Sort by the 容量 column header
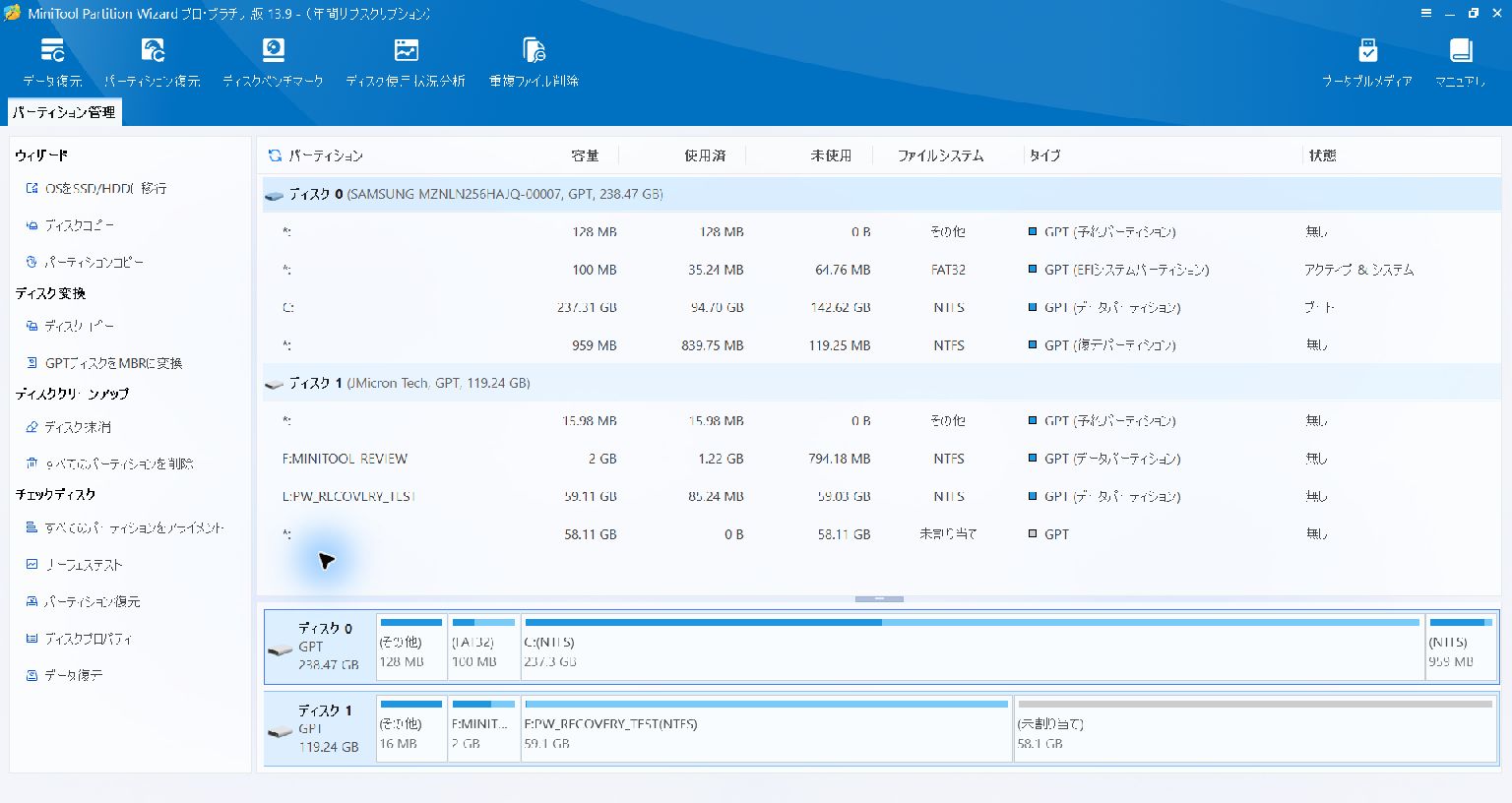 pyautogui.click(x=585, y=155)
